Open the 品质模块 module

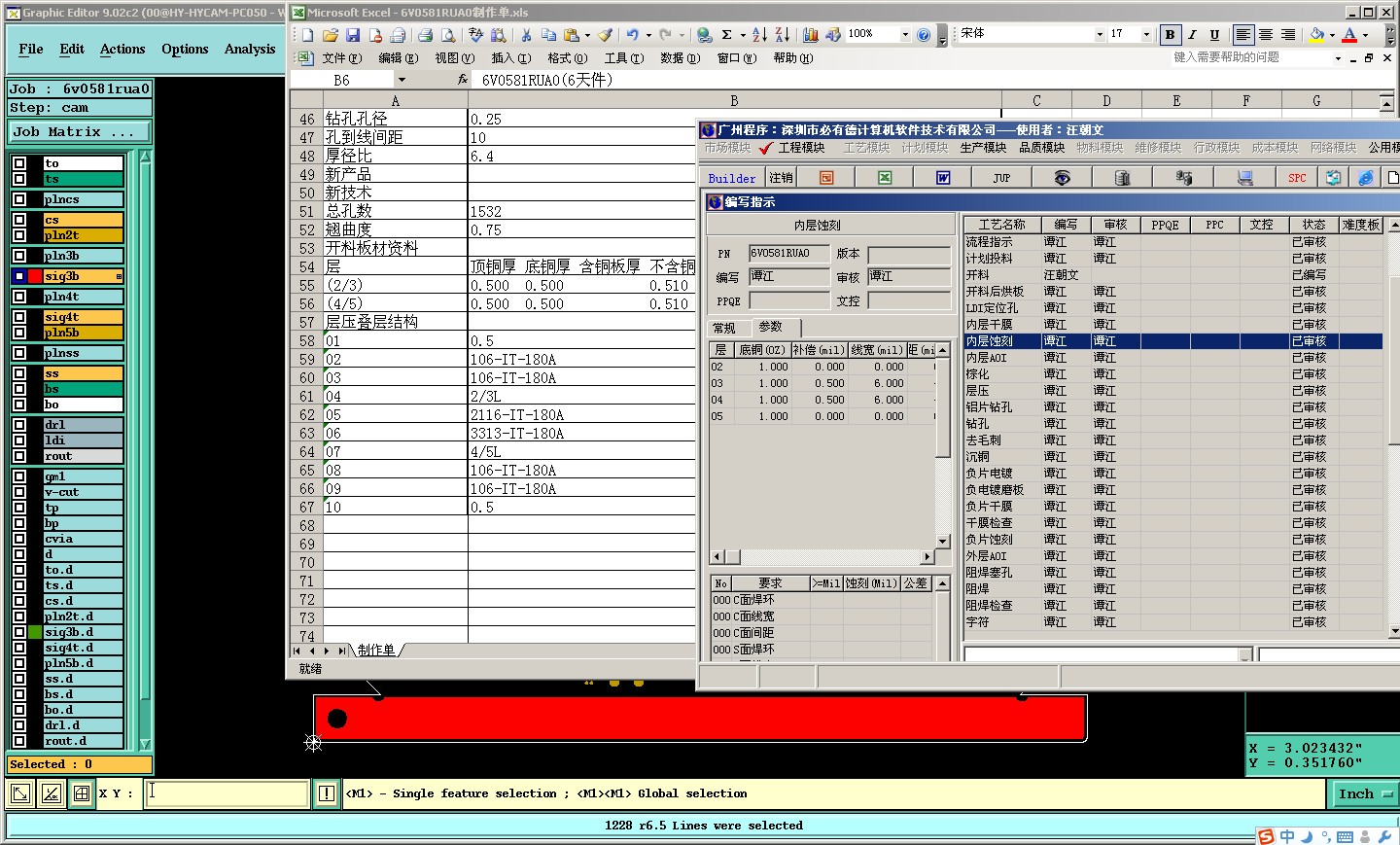pos(1041,148)
